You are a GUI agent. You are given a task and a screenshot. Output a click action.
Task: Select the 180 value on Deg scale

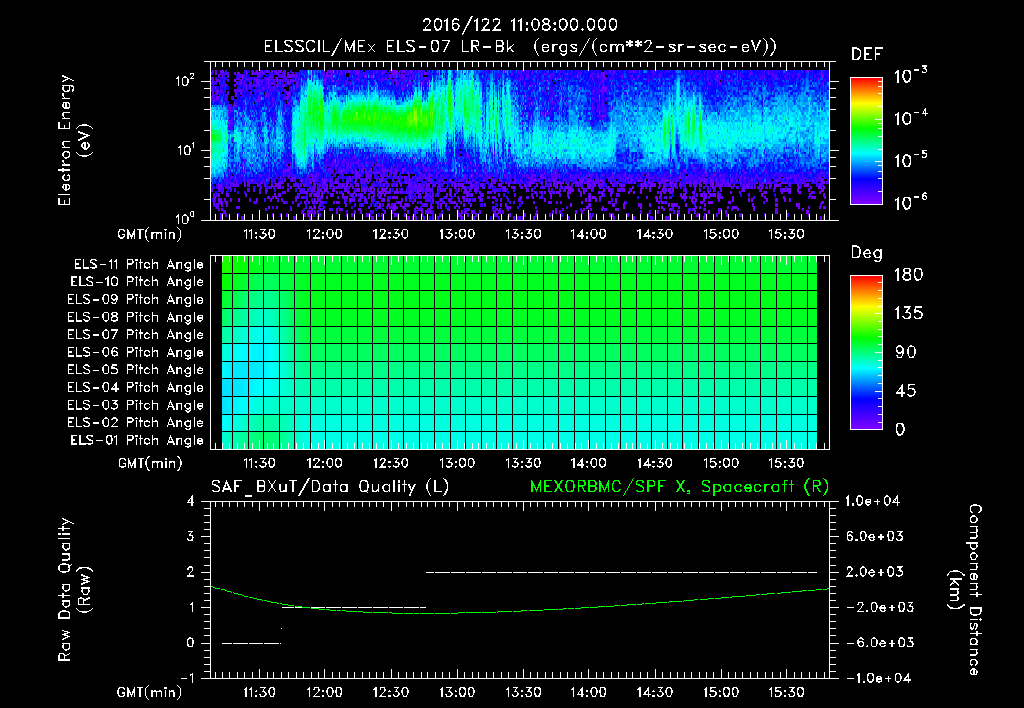point(908,275)
